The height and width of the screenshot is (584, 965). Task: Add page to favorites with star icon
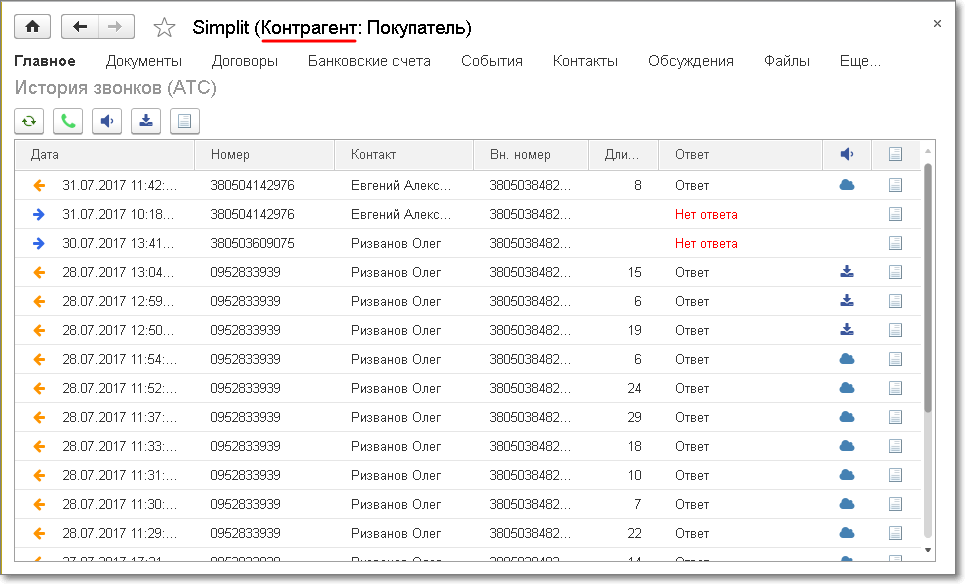click(165, 28)
